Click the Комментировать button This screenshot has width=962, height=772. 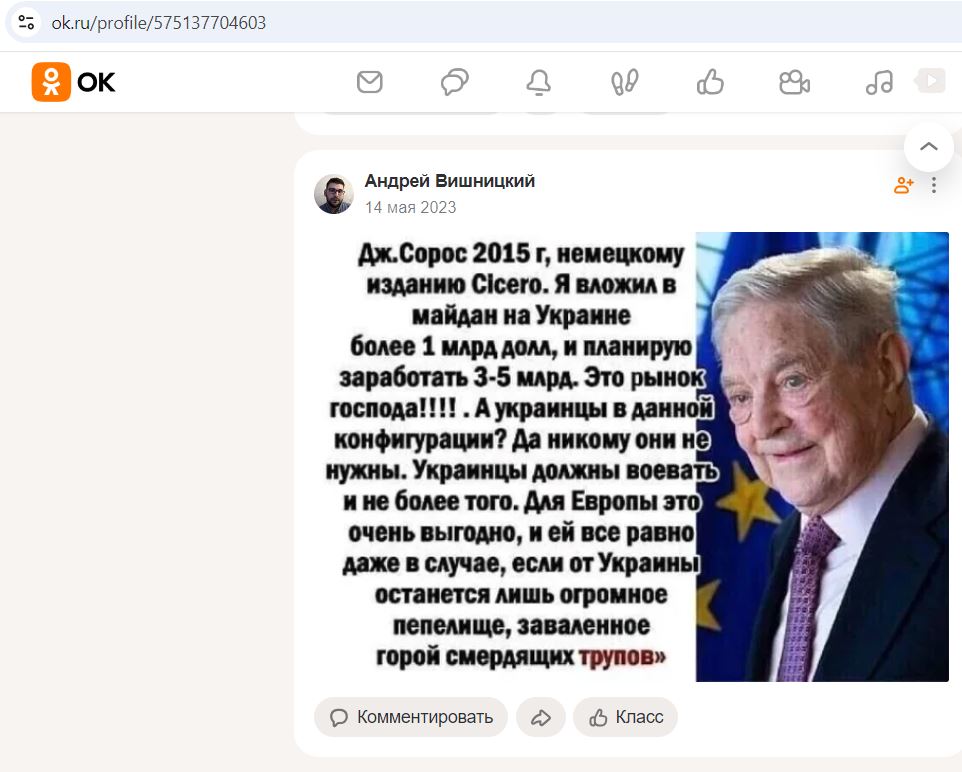coord(411,717)
